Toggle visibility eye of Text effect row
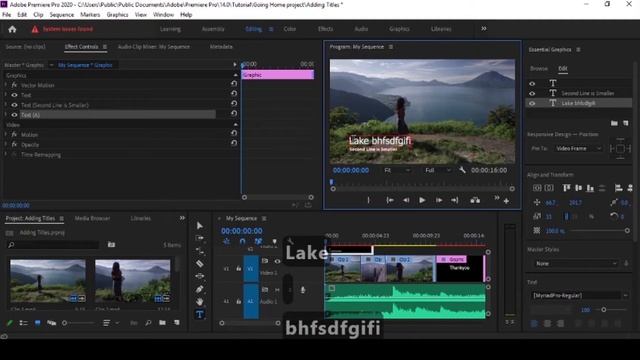Viewport: 640px width, 360px height. pos(14,95)
